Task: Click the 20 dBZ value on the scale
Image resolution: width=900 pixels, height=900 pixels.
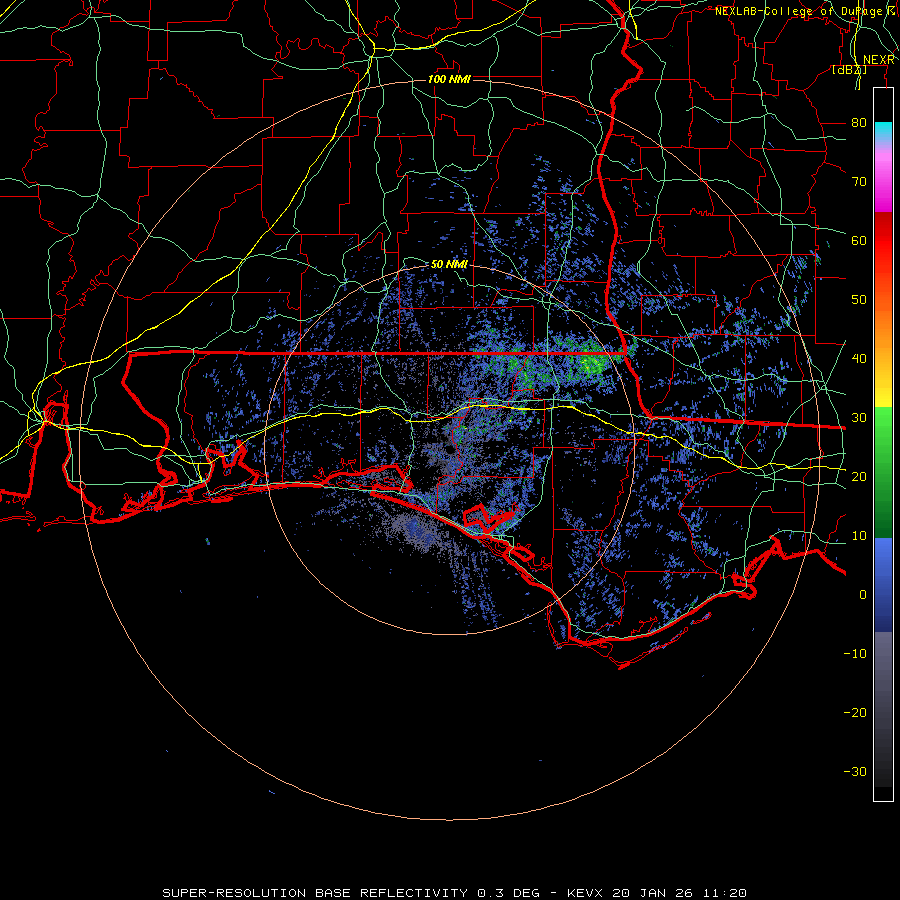Action: (x=859, y=476)
